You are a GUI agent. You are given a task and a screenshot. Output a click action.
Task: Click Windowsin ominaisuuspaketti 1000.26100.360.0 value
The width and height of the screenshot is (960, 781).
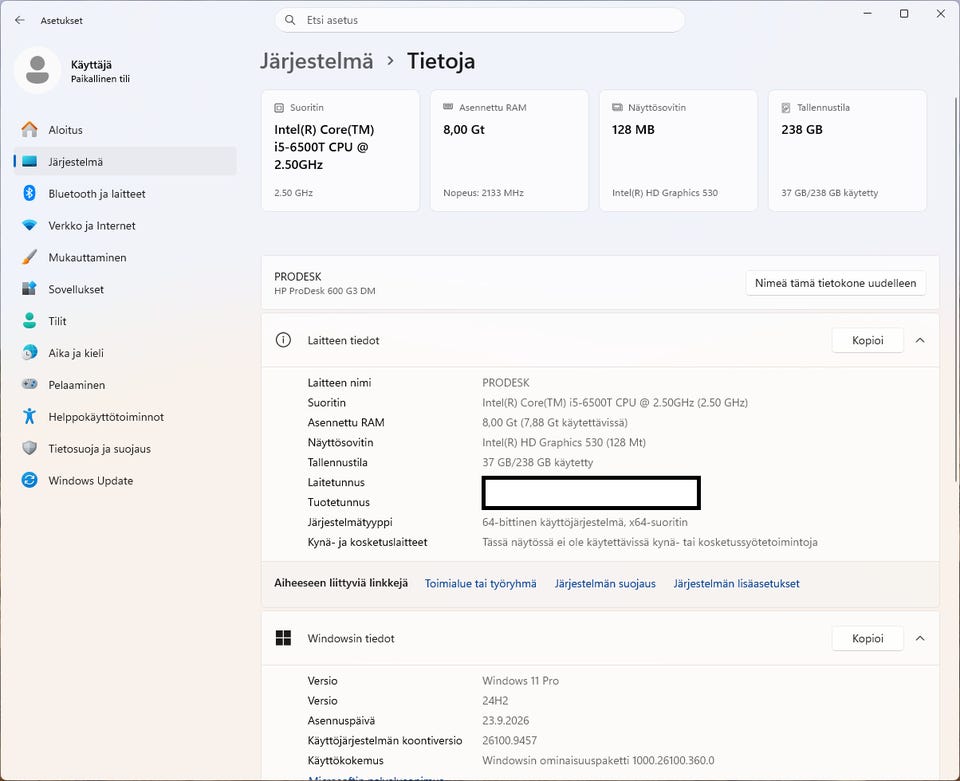pyautogui.click(x=598, y=760)
